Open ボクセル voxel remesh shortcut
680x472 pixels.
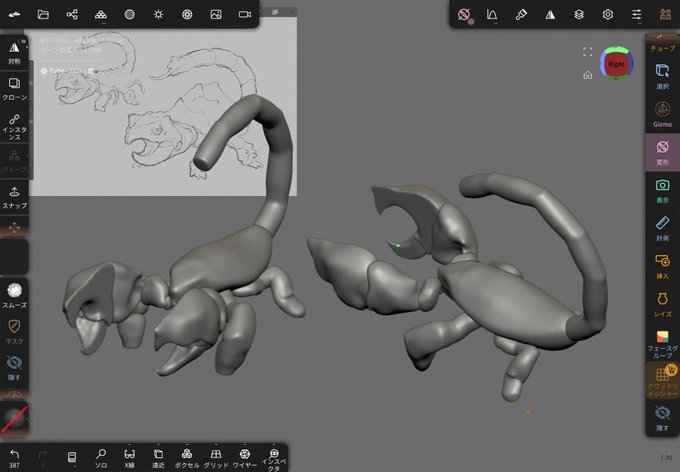[187, 458]
